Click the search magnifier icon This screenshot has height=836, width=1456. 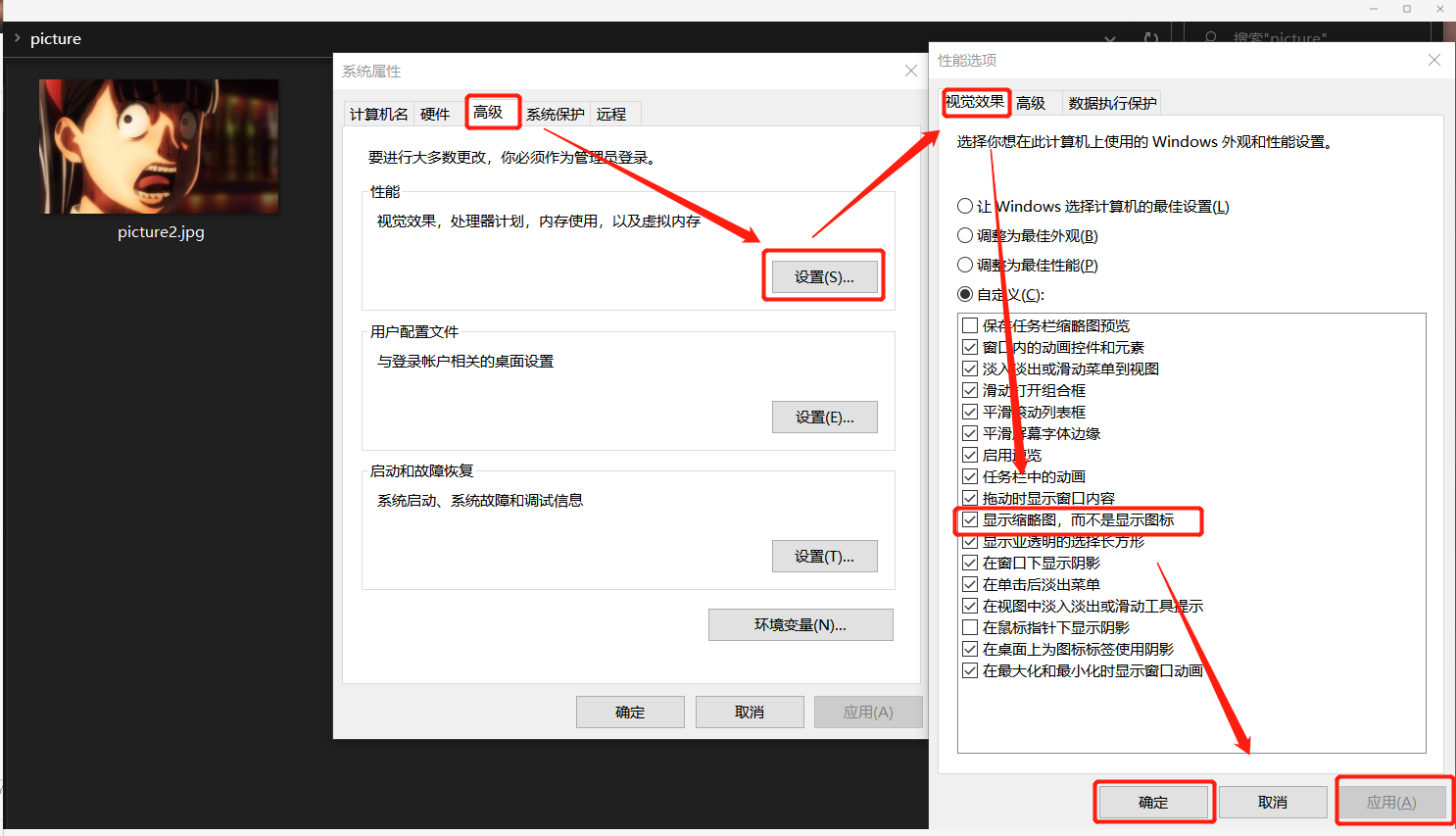(1211, 38)
